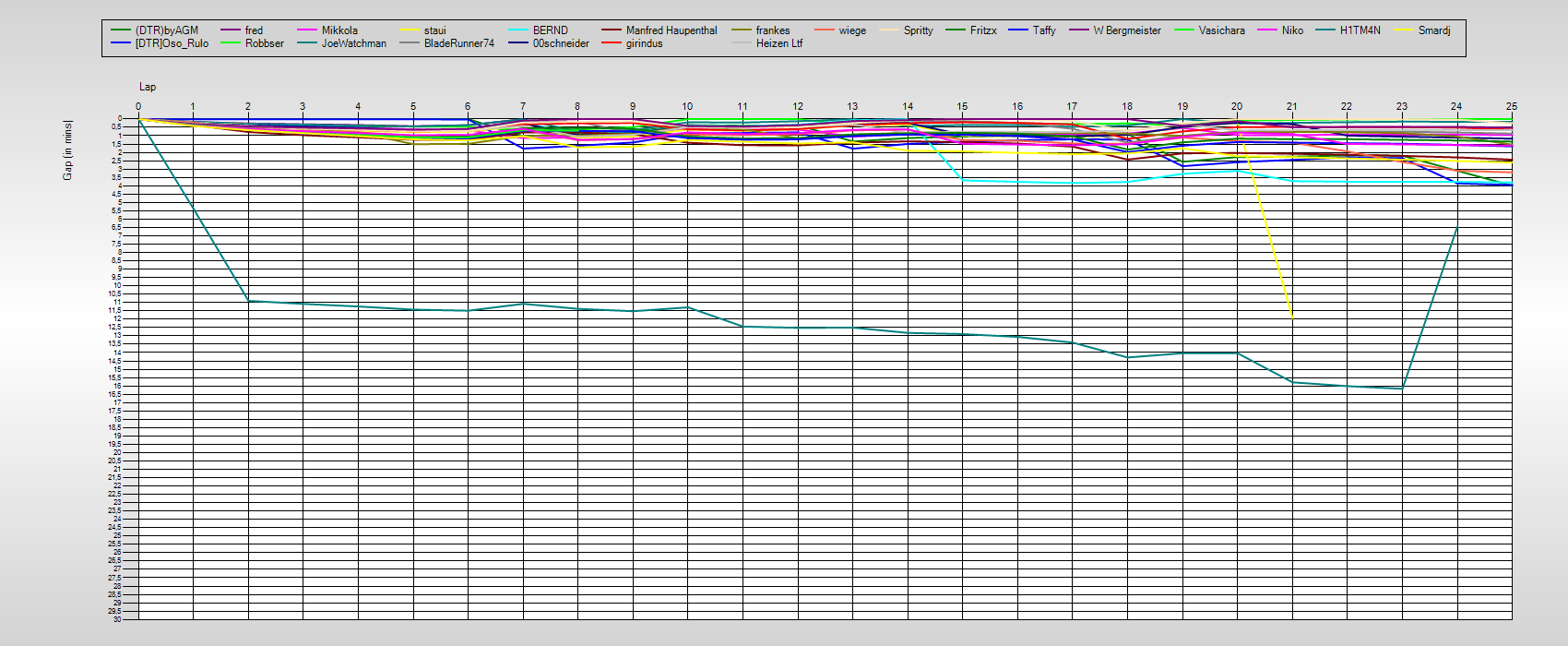The height and width of the screenshot is (646, 1568).
Task: Select the BladeRunner74 legend entry
Action: pyautogui.click(x=458, y=43)
